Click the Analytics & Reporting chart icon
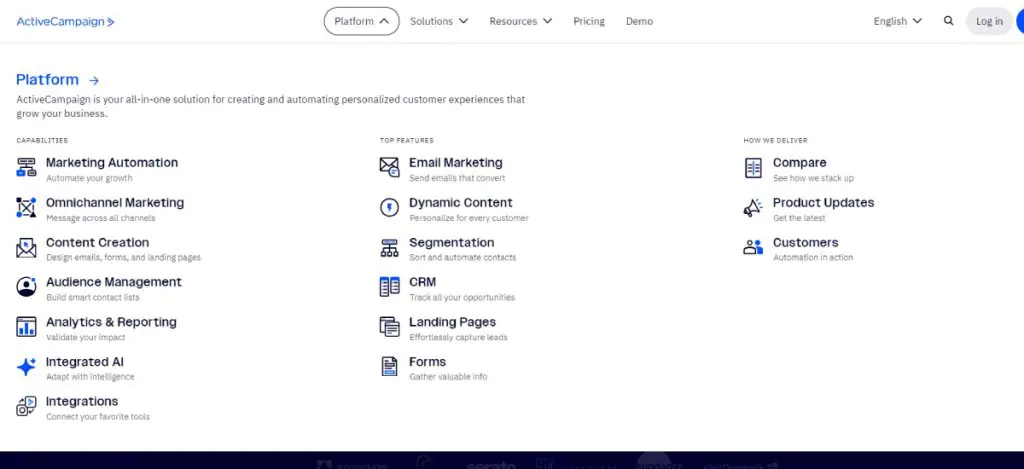Image resolution: width=1024 pixels, height=469 pixels. coord(26,328)
